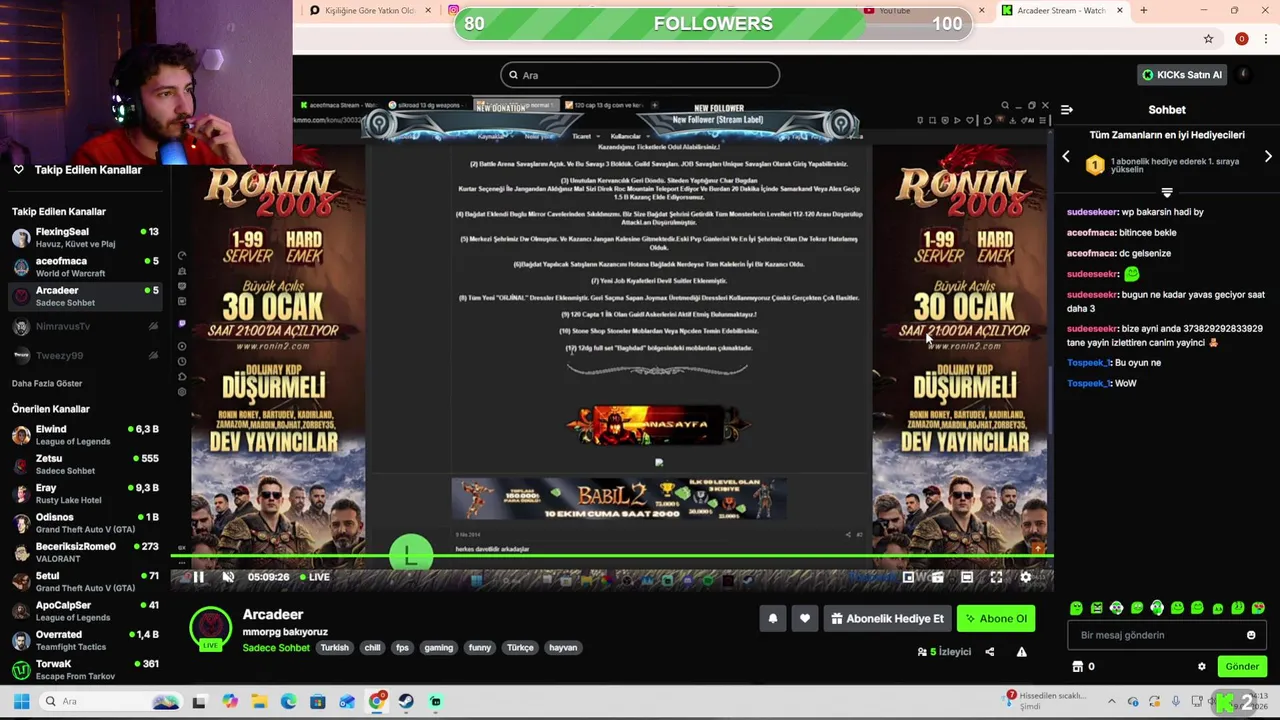The height and width of the screenshot is (720, 1280).
Task: Report the stream with the warning icon
Action: [x=1021, y=652]
